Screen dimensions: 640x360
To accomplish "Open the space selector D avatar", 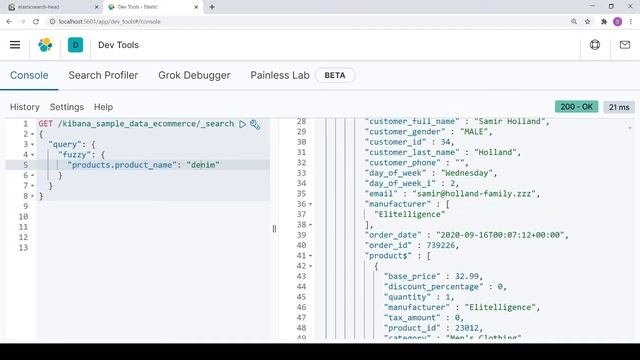I will pyautogui.click(x=76, y=45).
